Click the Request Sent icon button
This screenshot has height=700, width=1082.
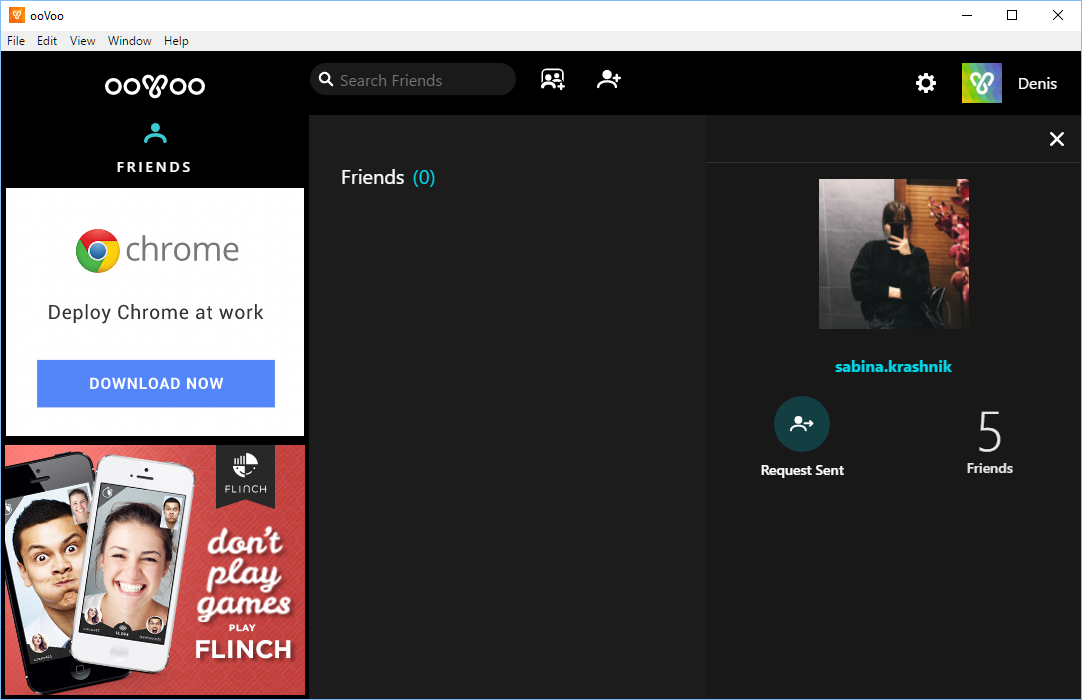tap(802, 424)
